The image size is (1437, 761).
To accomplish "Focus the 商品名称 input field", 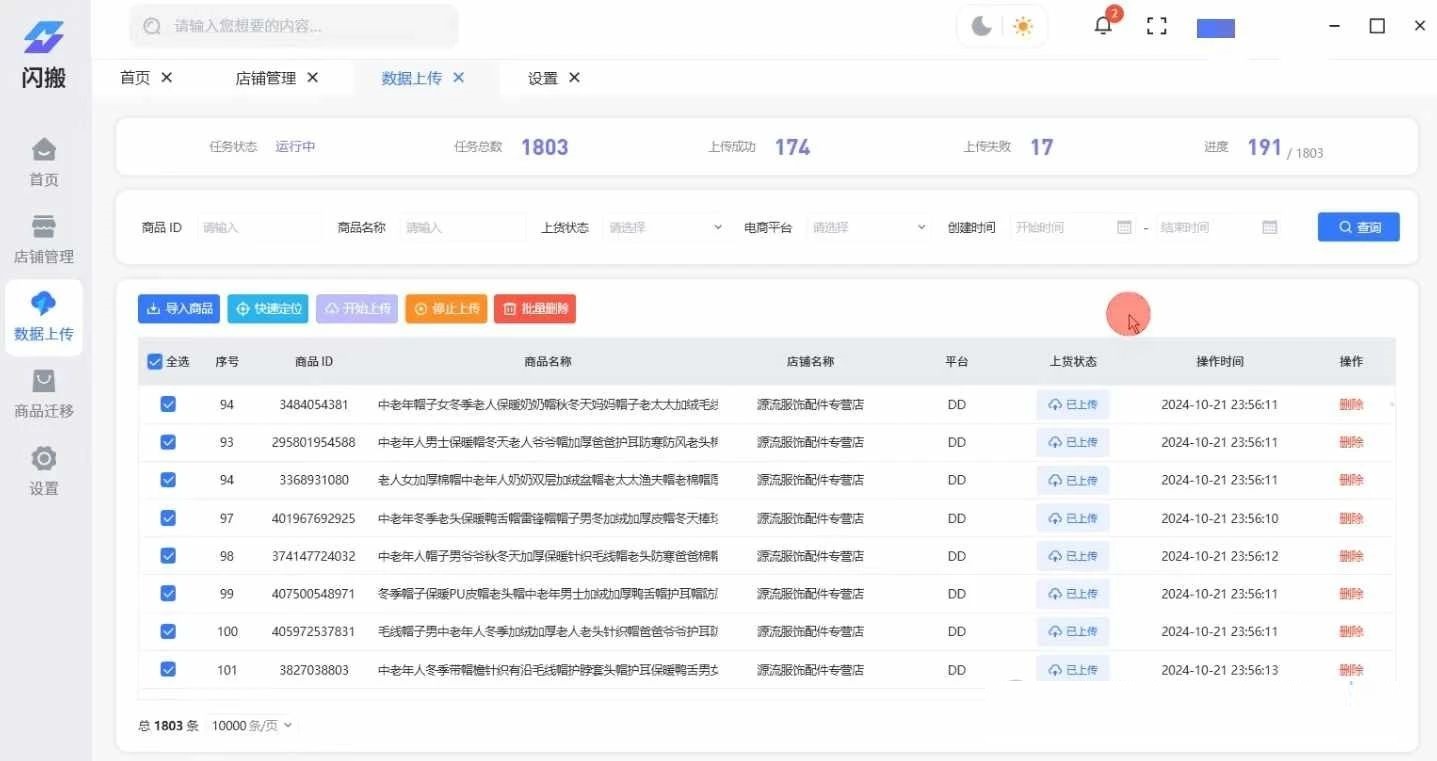I will tap(462, 227).
